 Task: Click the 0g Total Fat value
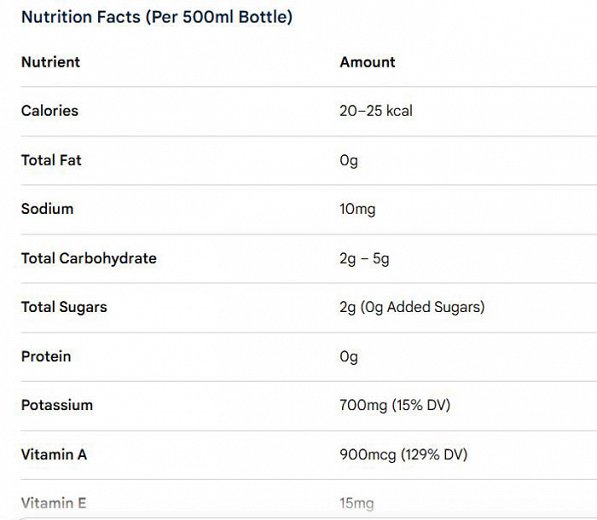point(349,161)
